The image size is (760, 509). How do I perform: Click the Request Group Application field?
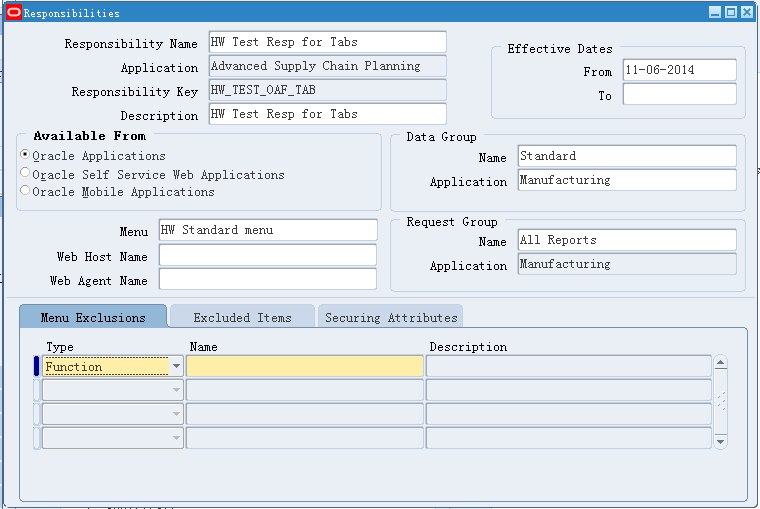(627, 264)
